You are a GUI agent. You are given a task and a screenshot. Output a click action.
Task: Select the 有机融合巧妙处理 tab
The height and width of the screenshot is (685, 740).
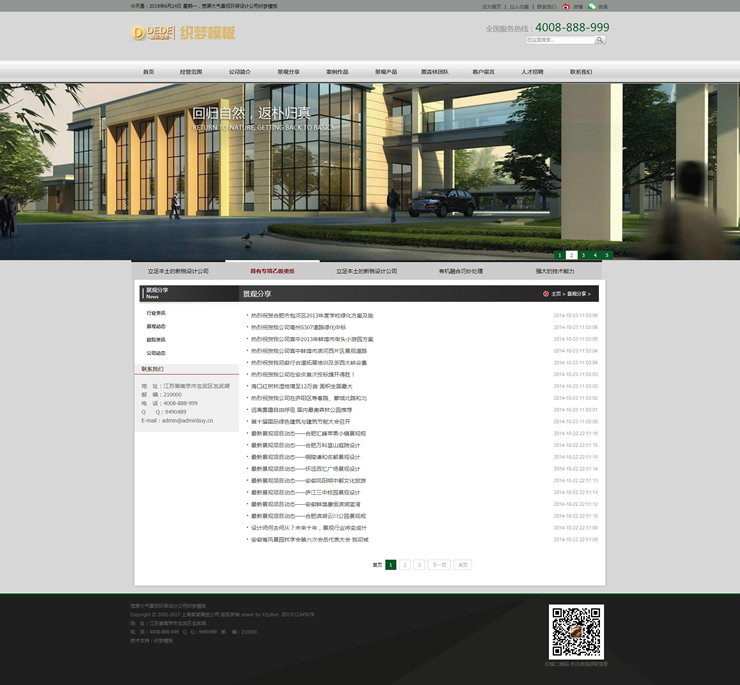click(460, 271)
